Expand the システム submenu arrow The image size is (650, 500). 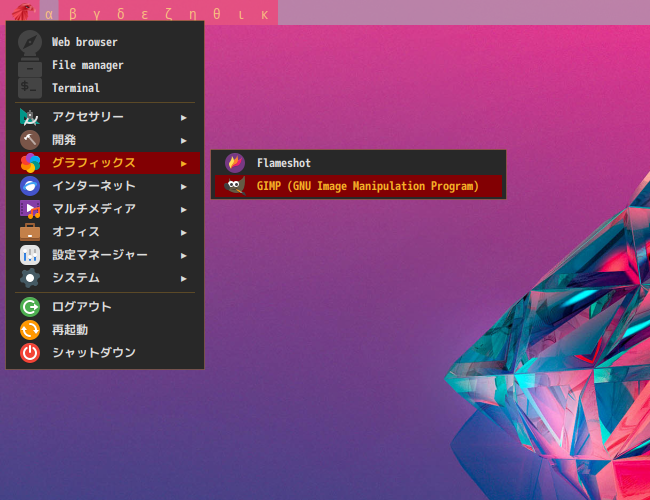(184, 279)
